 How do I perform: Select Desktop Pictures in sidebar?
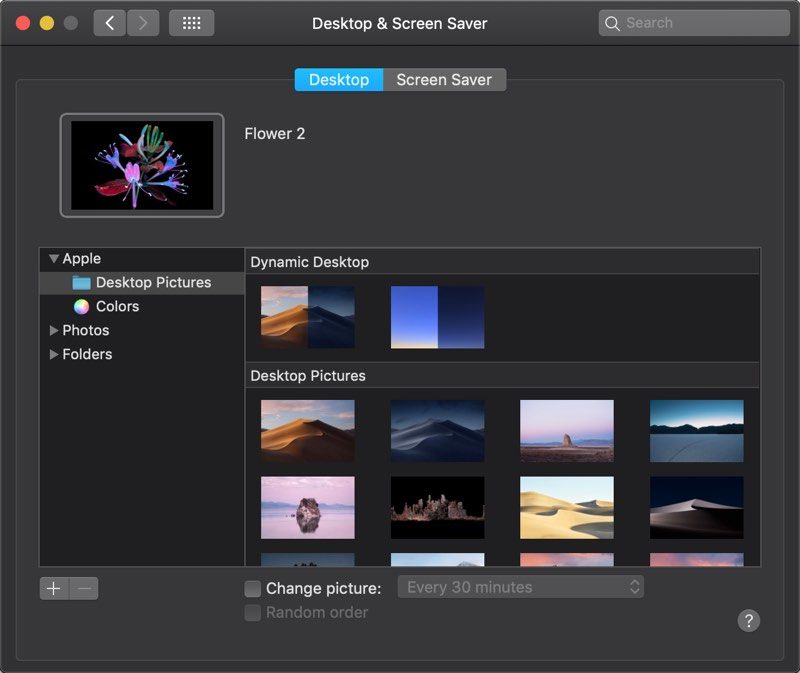(x=142, y=283)
